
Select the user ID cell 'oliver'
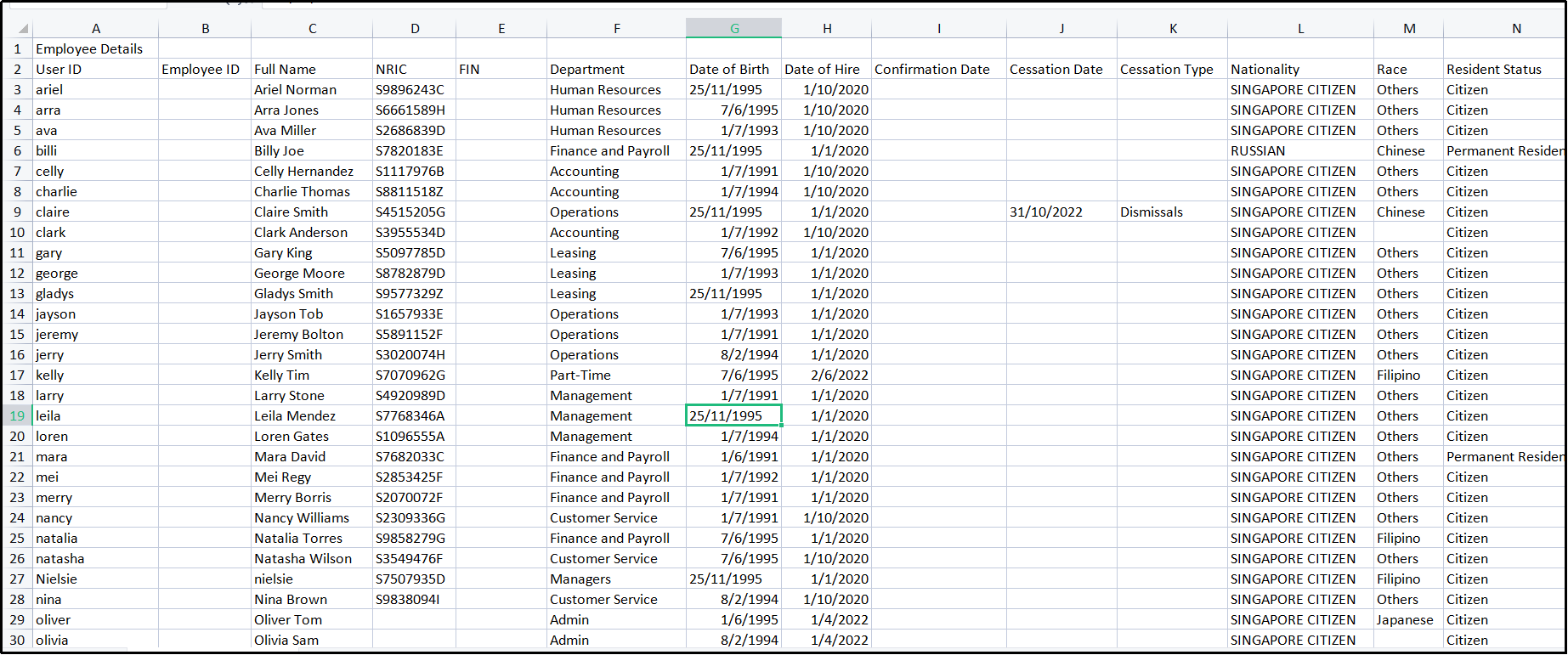(96, 619)
